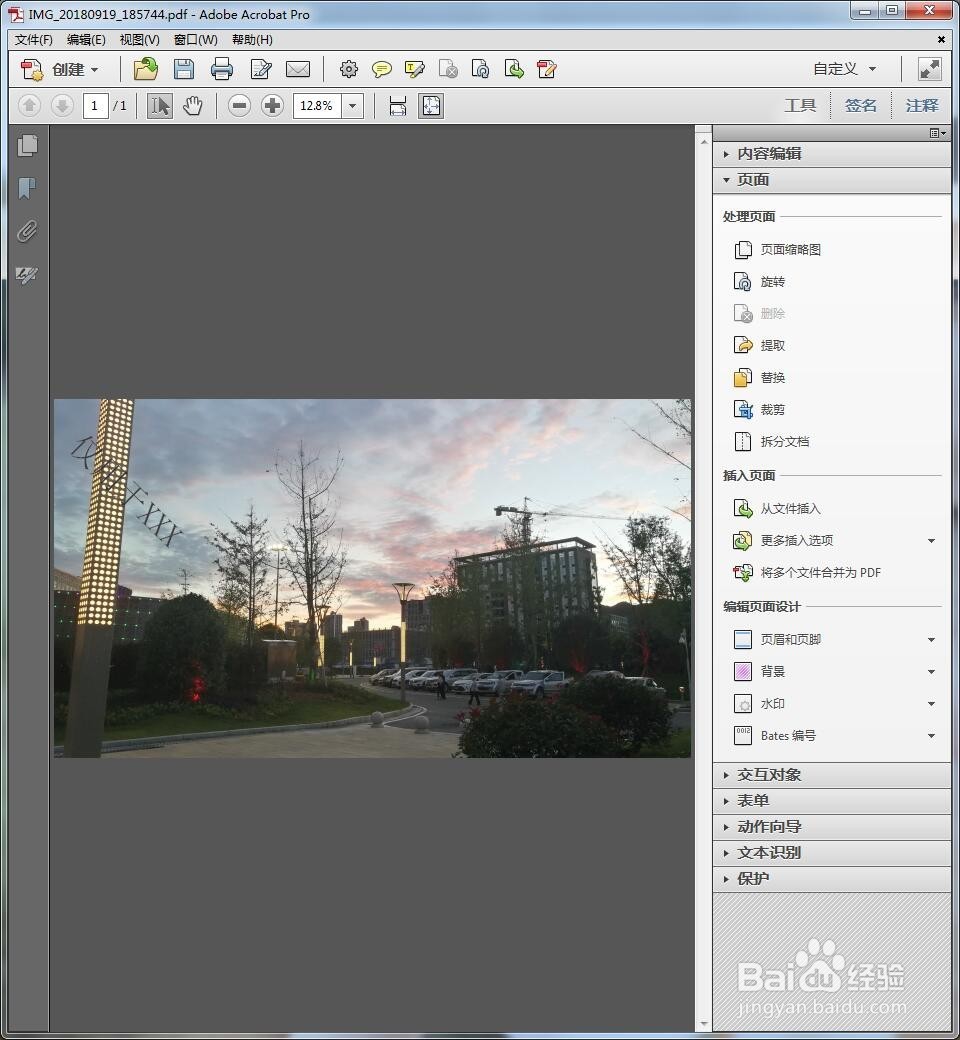960x1040 pixels.
Task: Open the 页眉和页脚 tool
Action: [788, 639]
